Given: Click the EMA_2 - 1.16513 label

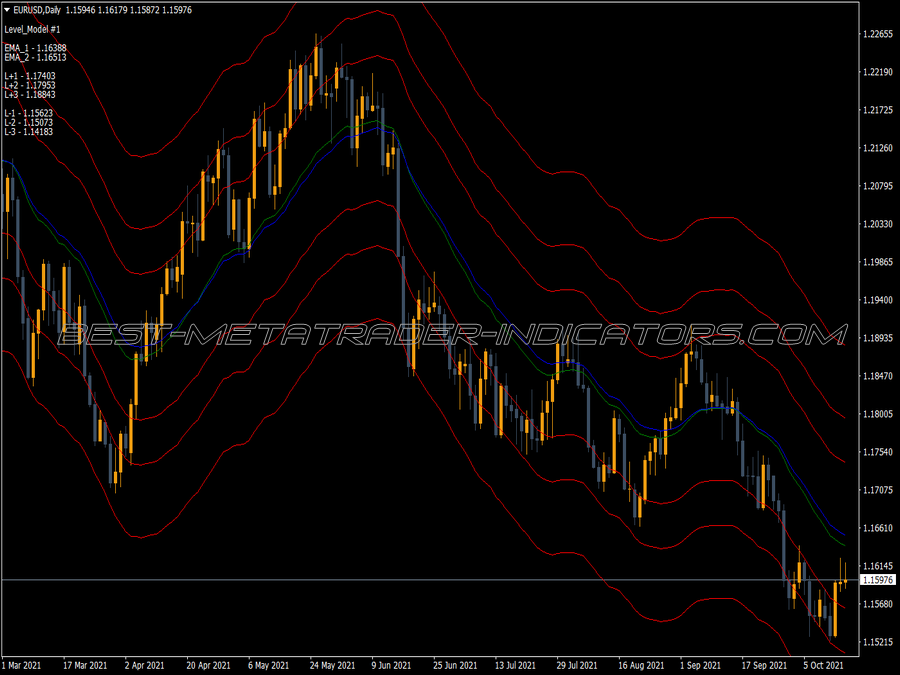Looking at the screenshot, I should click(35, 57).
